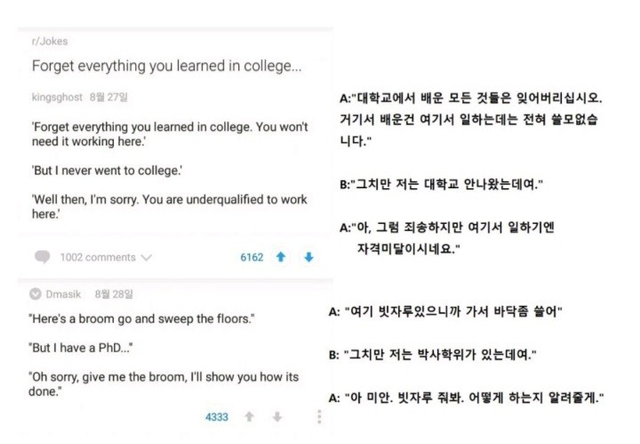Viewport: 640px width, 444px height.
Task: Upvote the 'Forget everything' joke post
Action: (x=281, y=257)
